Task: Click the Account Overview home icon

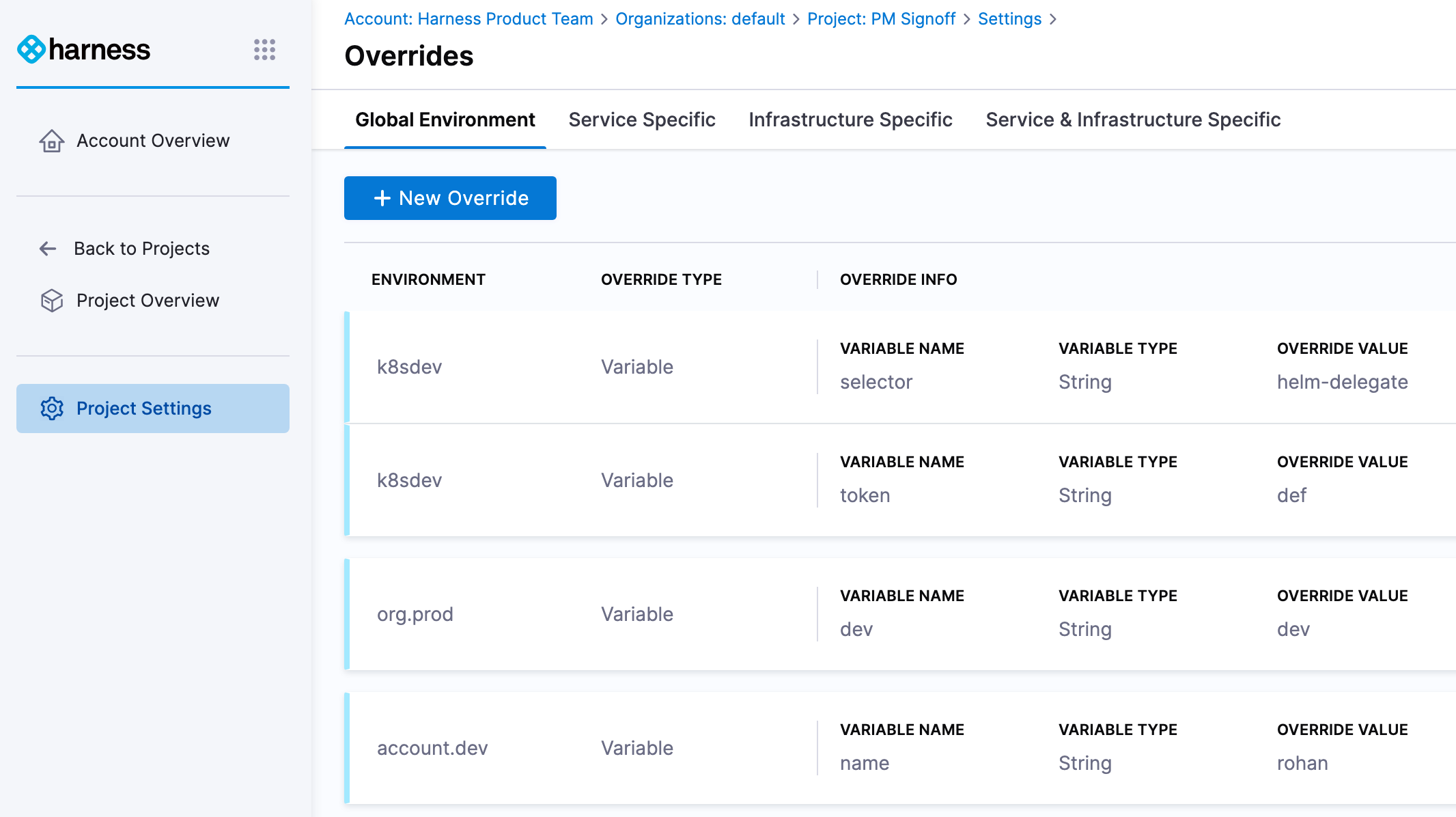Action: coord(52,141)
